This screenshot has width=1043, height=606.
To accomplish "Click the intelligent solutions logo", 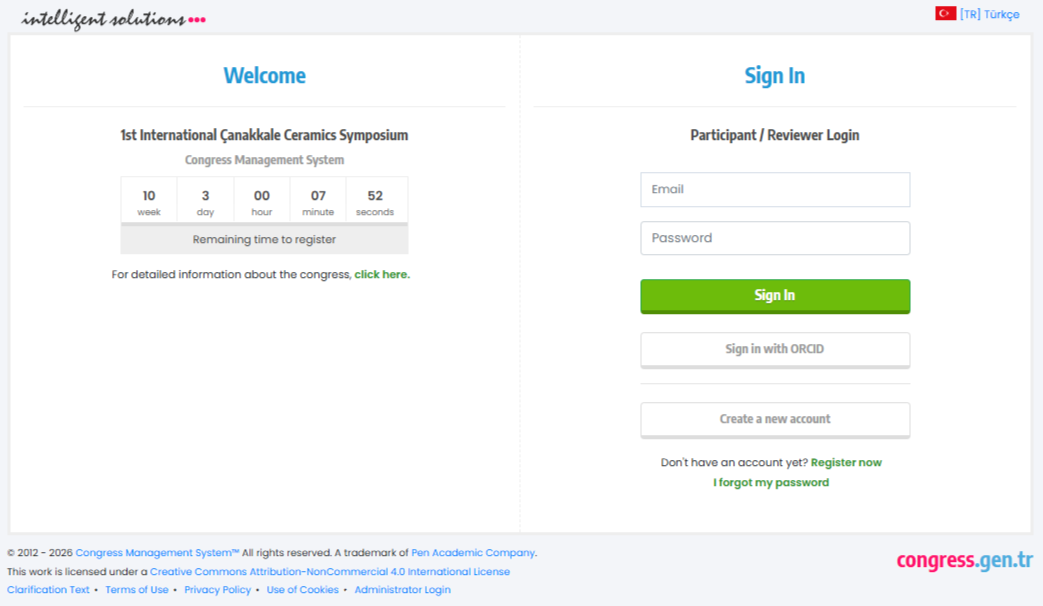I will coord(113,19).
